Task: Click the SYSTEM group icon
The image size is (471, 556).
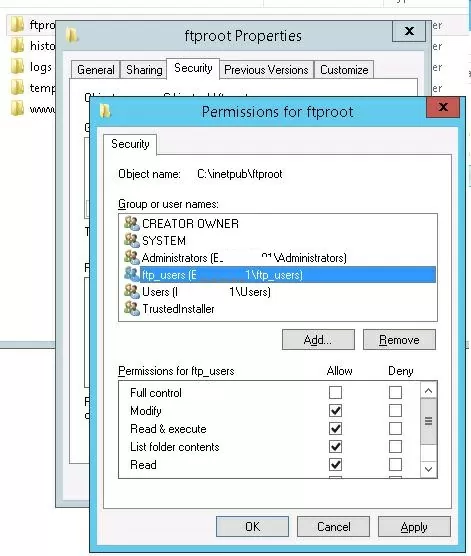Action: tap(132, 240)
